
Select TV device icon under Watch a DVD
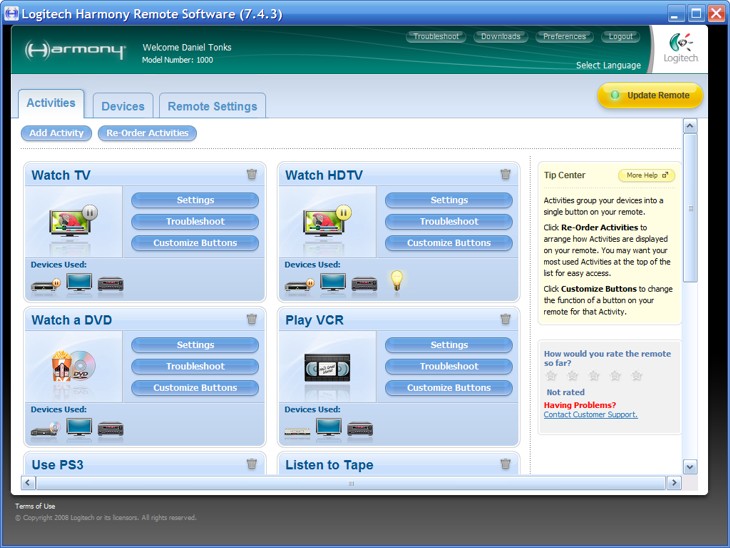tap(79, 427)
